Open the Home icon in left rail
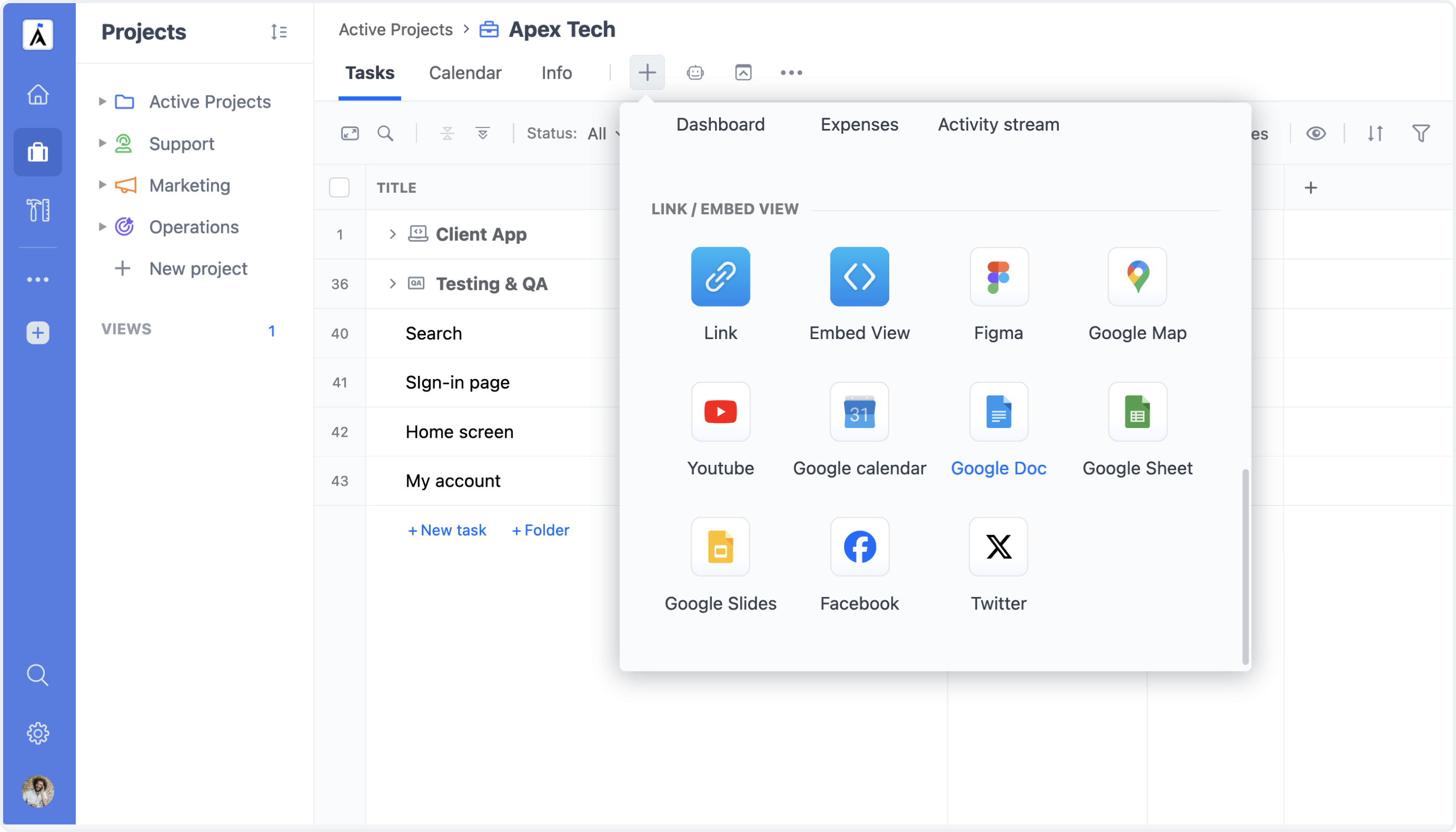The width and height of the screenshot is (1456, 832). (38, 94)
